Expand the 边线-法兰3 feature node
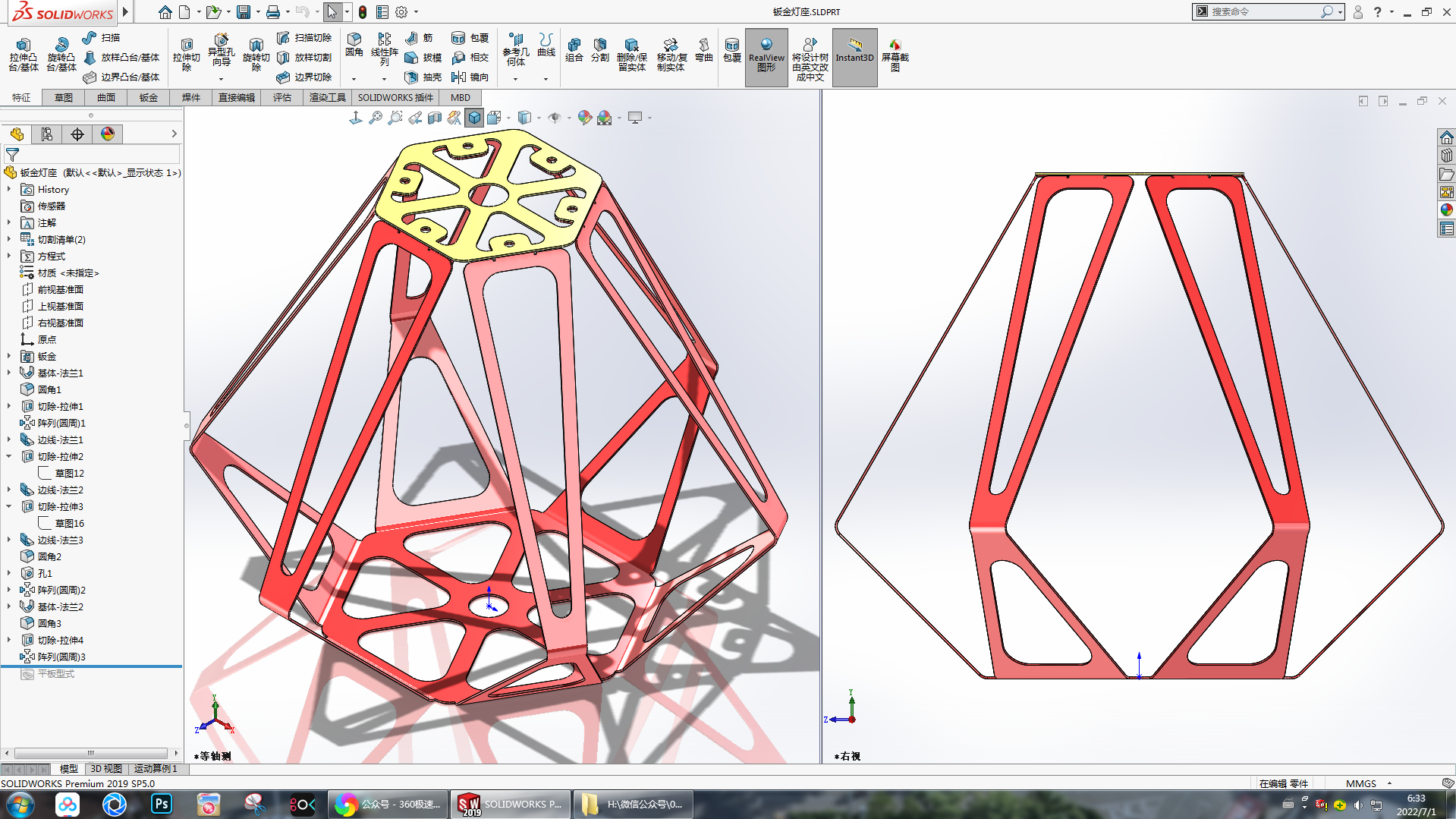 (x=9, y=540)
